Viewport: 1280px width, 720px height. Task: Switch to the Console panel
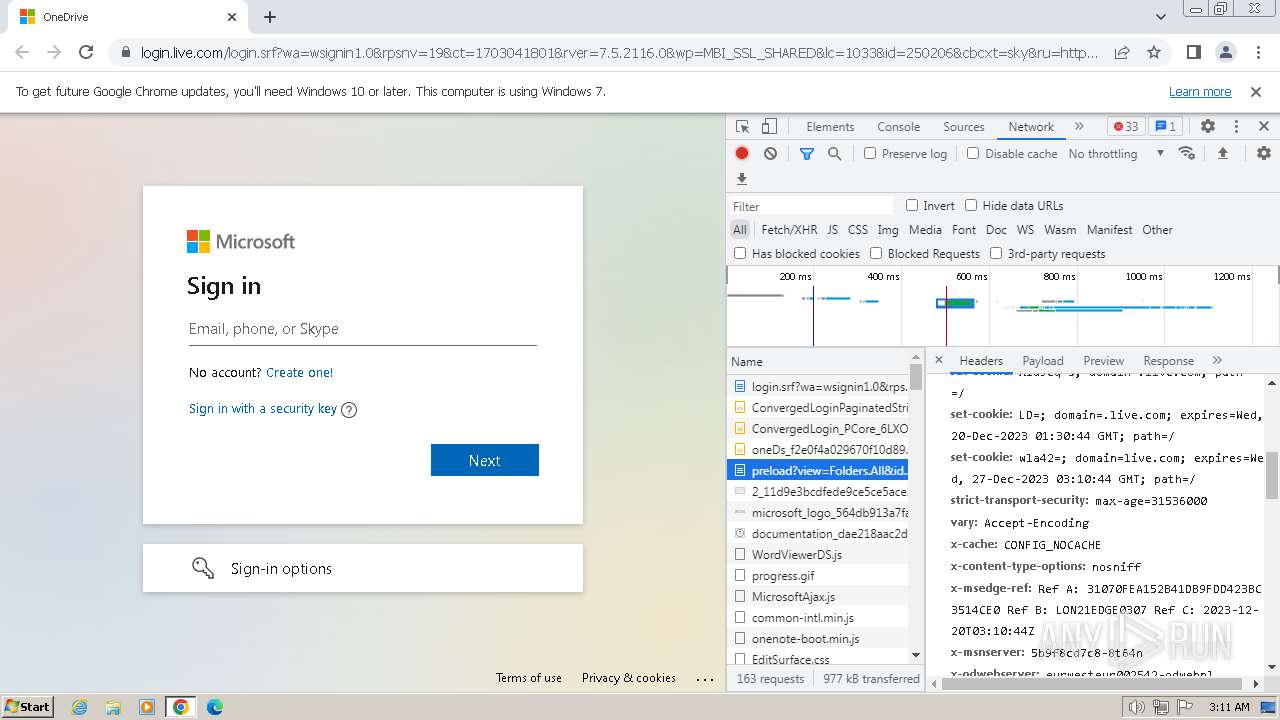pyautogui.click(x=898, y=127)
